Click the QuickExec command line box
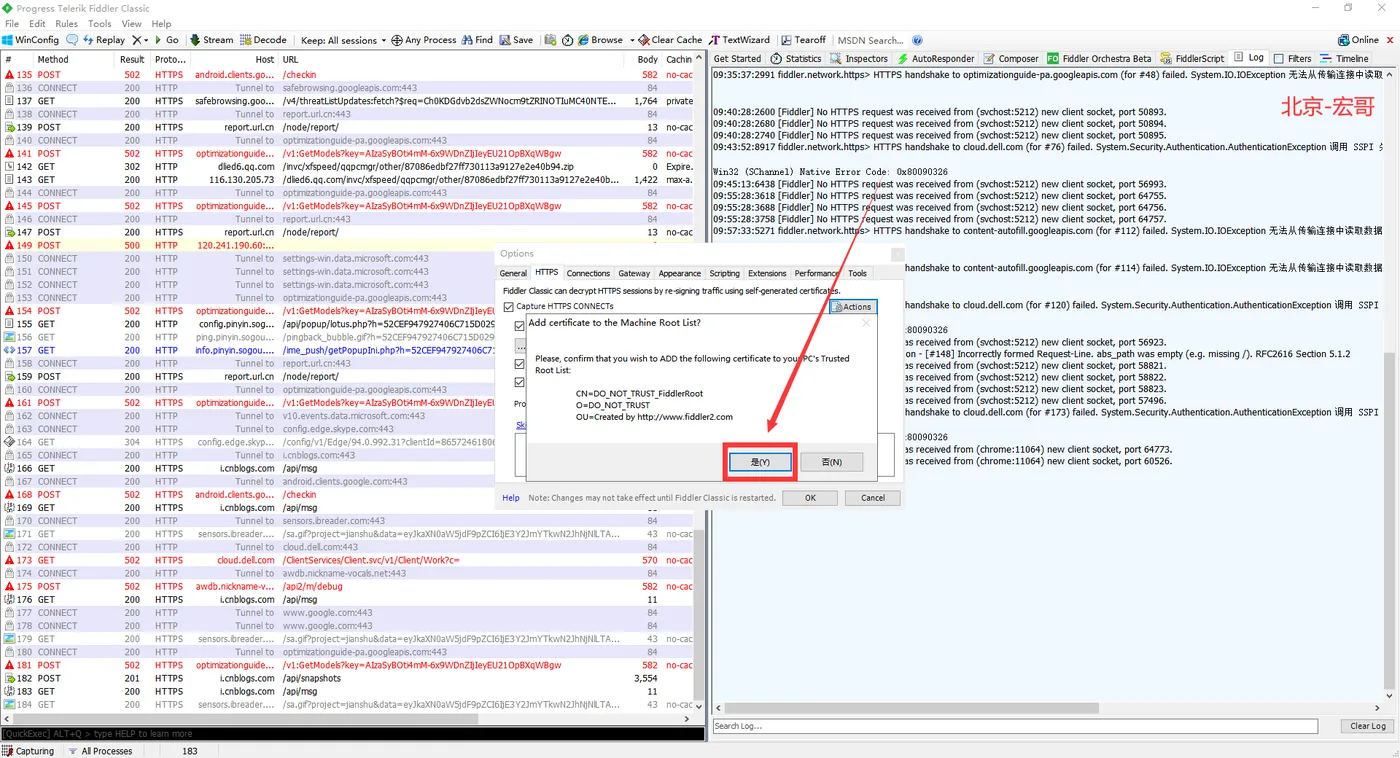The width and height of the screenshot is (1400, 758). (350, 734)
